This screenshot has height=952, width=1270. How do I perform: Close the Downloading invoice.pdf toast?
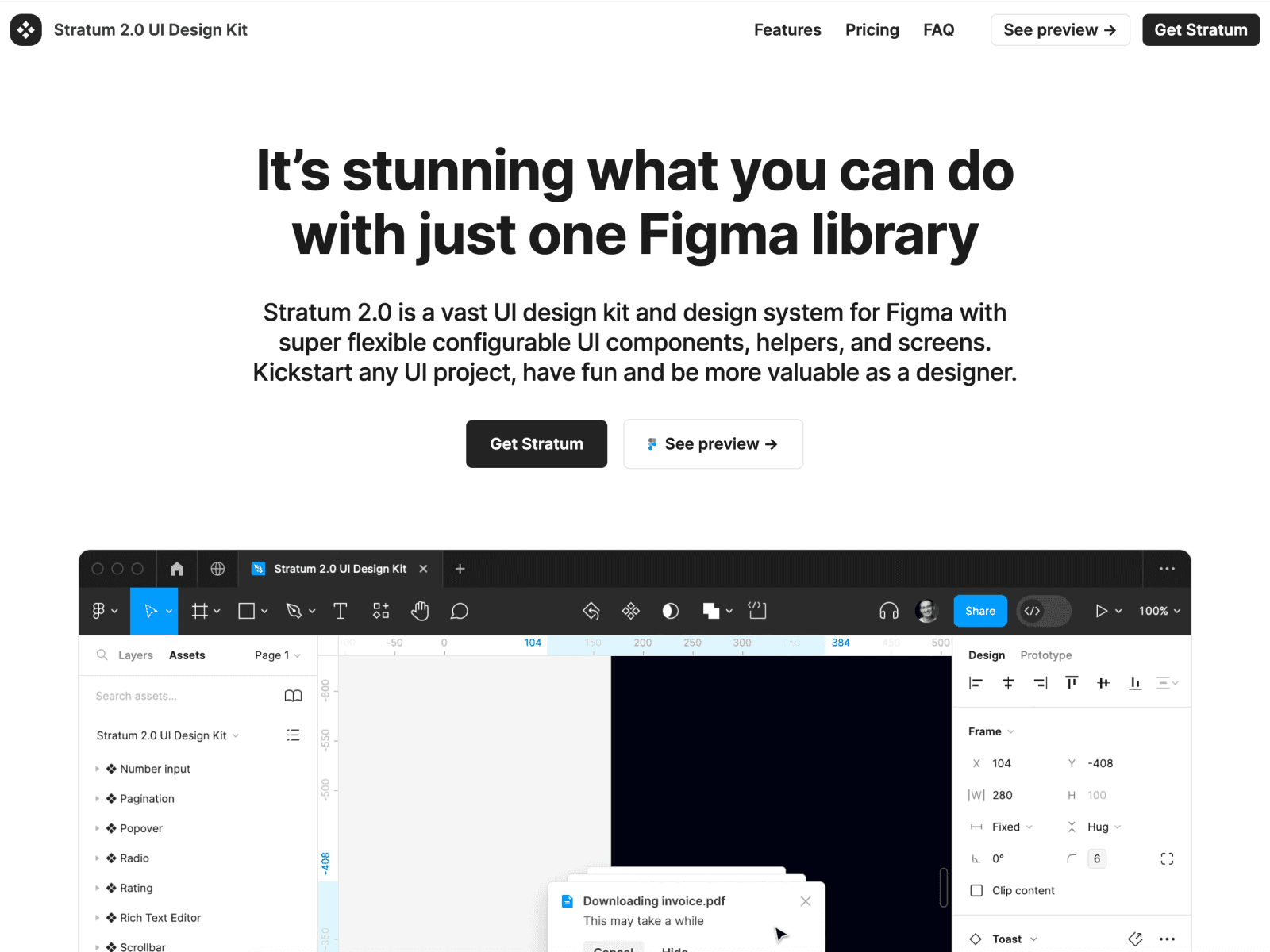(x=806, y=901)
